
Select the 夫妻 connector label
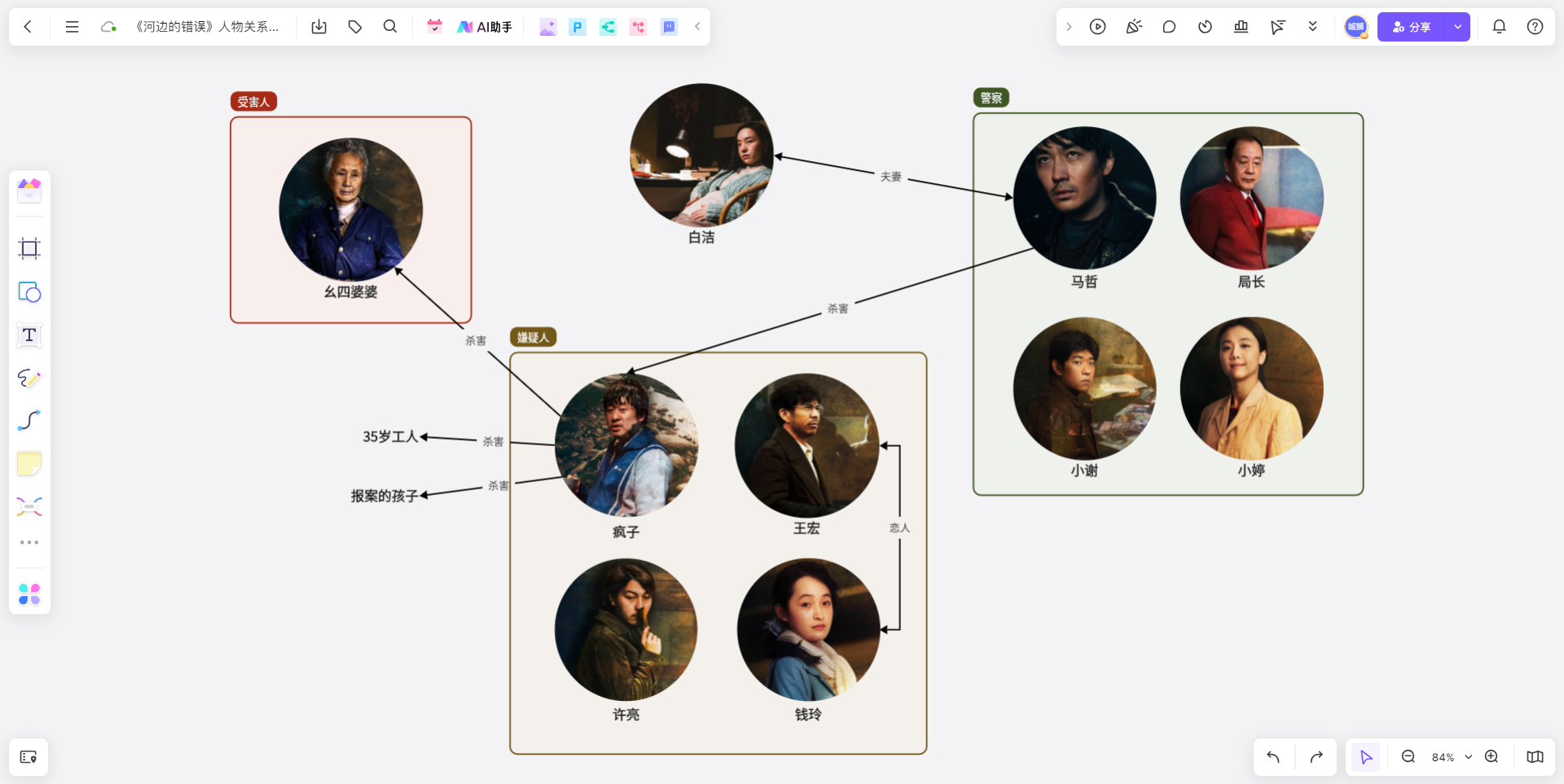pos(891,177)
